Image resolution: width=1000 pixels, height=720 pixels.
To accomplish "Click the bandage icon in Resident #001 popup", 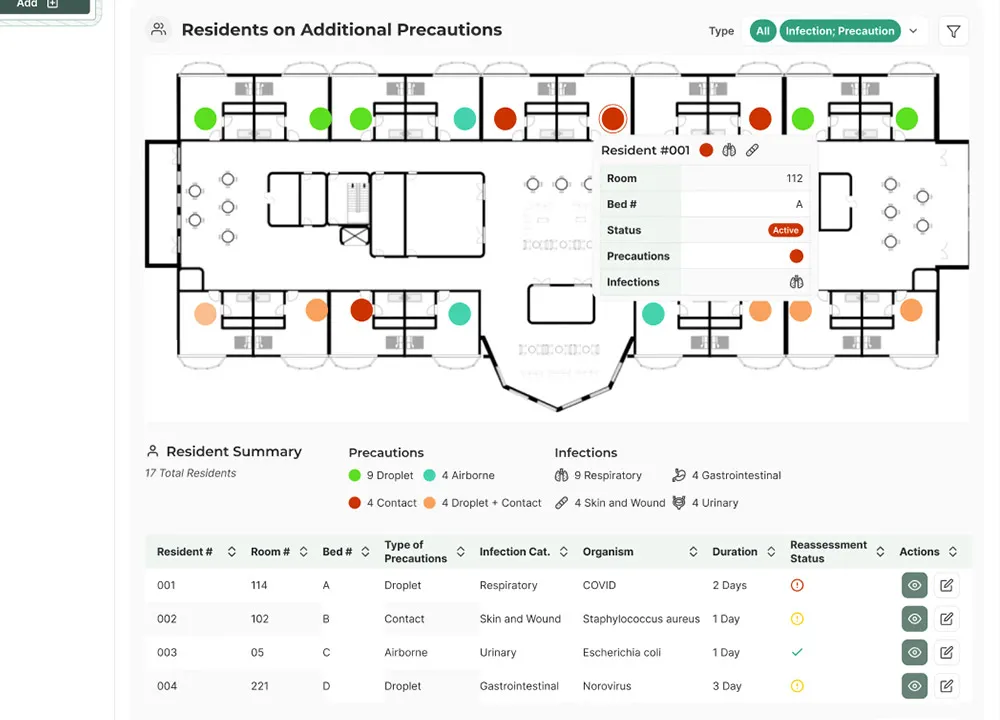I will point(753,150).
